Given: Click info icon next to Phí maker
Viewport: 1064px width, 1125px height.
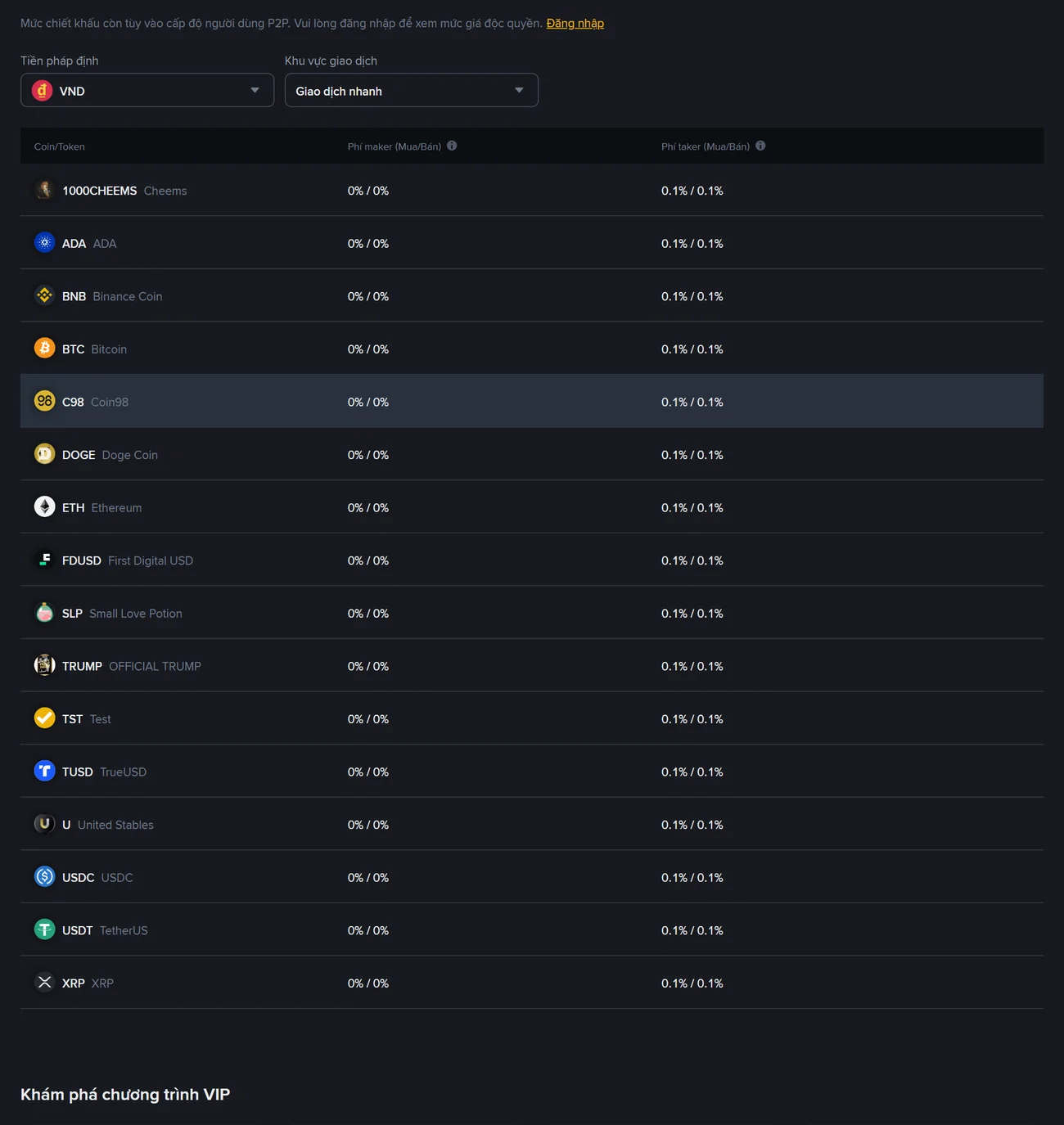Looking at the screenshot, I should 452,146.
